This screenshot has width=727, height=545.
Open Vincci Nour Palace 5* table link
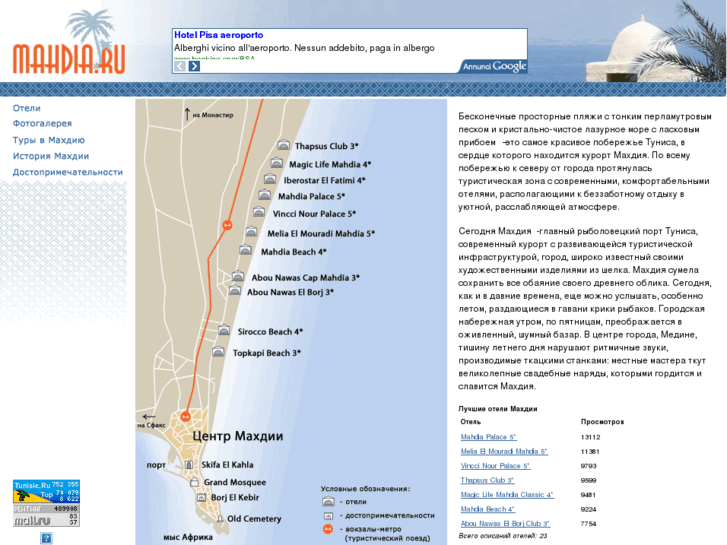pos(495,466)
